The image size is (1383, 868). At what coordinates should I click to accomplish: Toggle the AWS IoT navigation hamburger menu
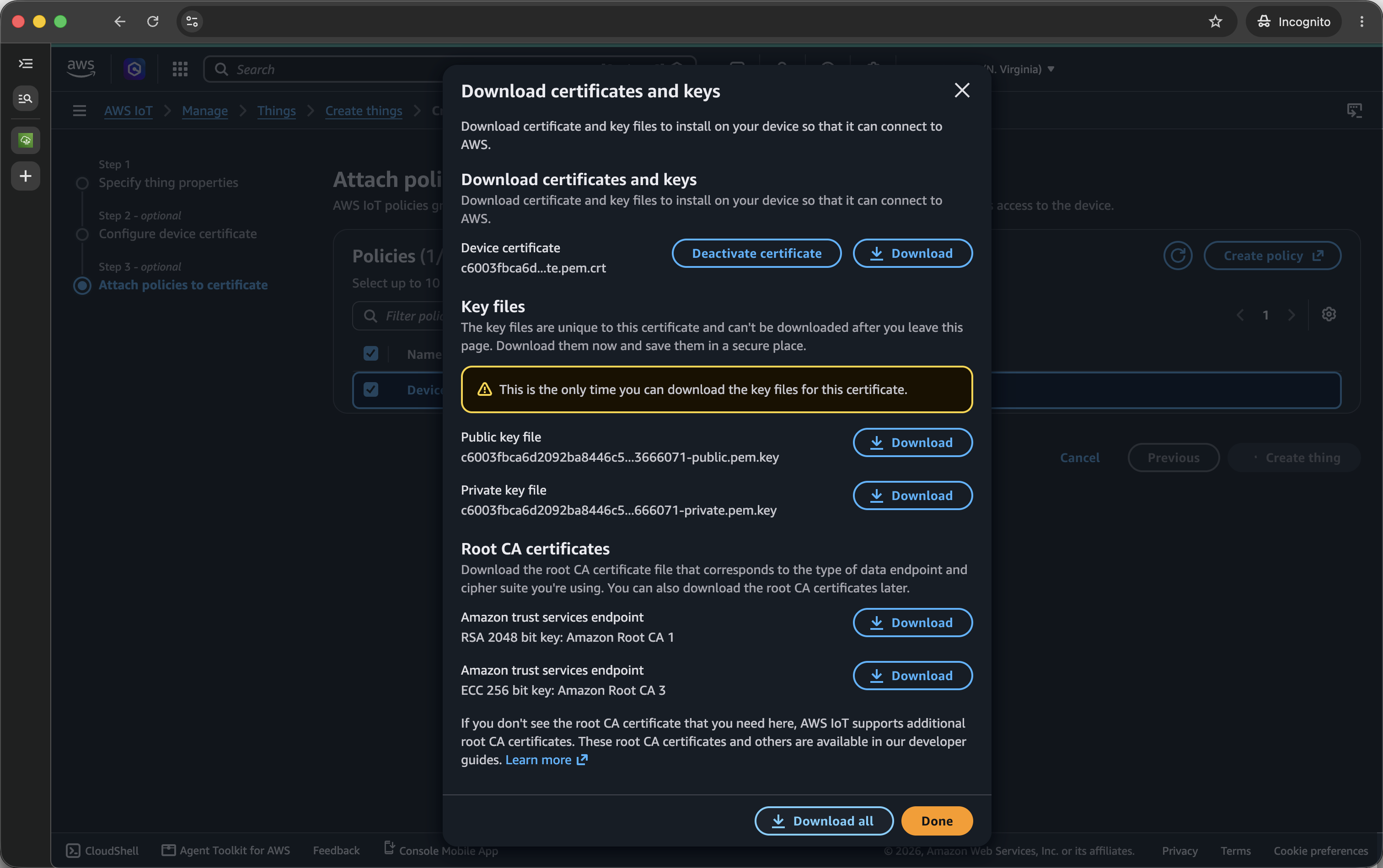[79, 110]
